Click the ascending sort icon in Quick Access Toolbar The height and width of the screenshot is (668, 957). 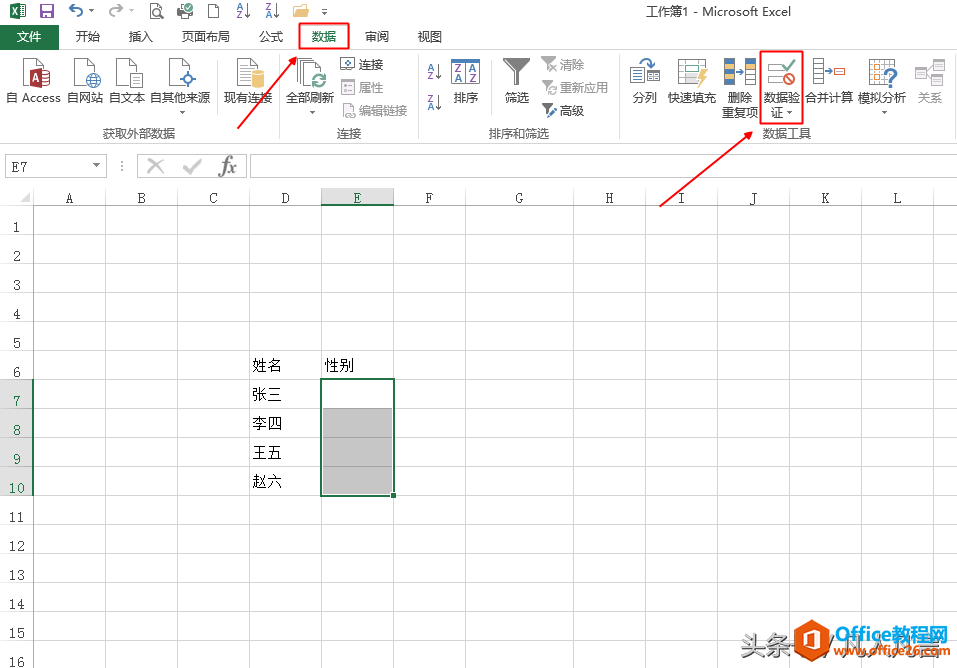pos(242,9)
